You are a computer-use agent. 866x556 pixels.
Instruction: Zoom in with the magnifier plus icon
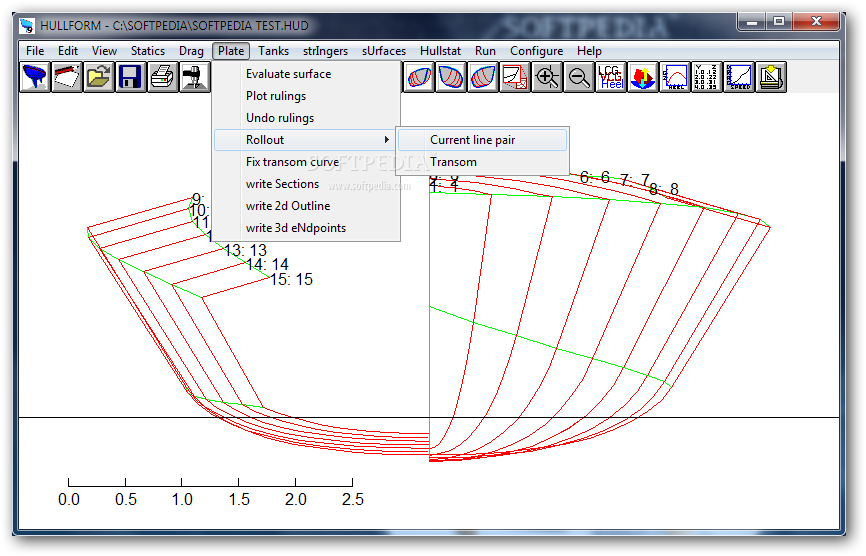pyautogui.click(x=547, y=77)
